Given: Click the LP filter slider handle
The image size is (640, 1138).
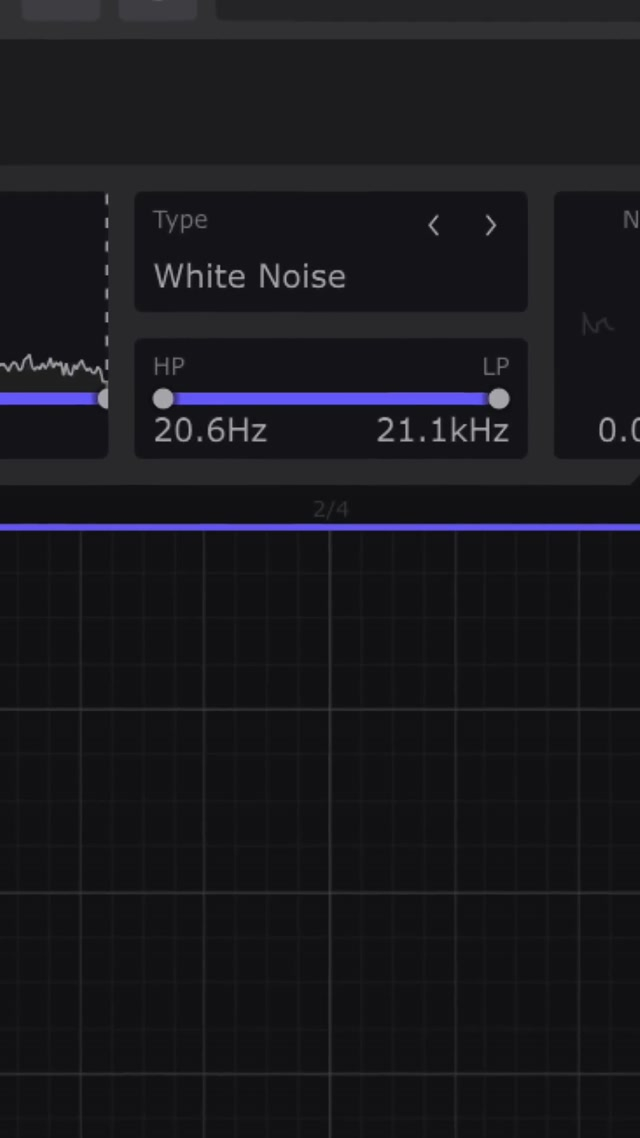Looking at the screenshot, I should (499, 399).
